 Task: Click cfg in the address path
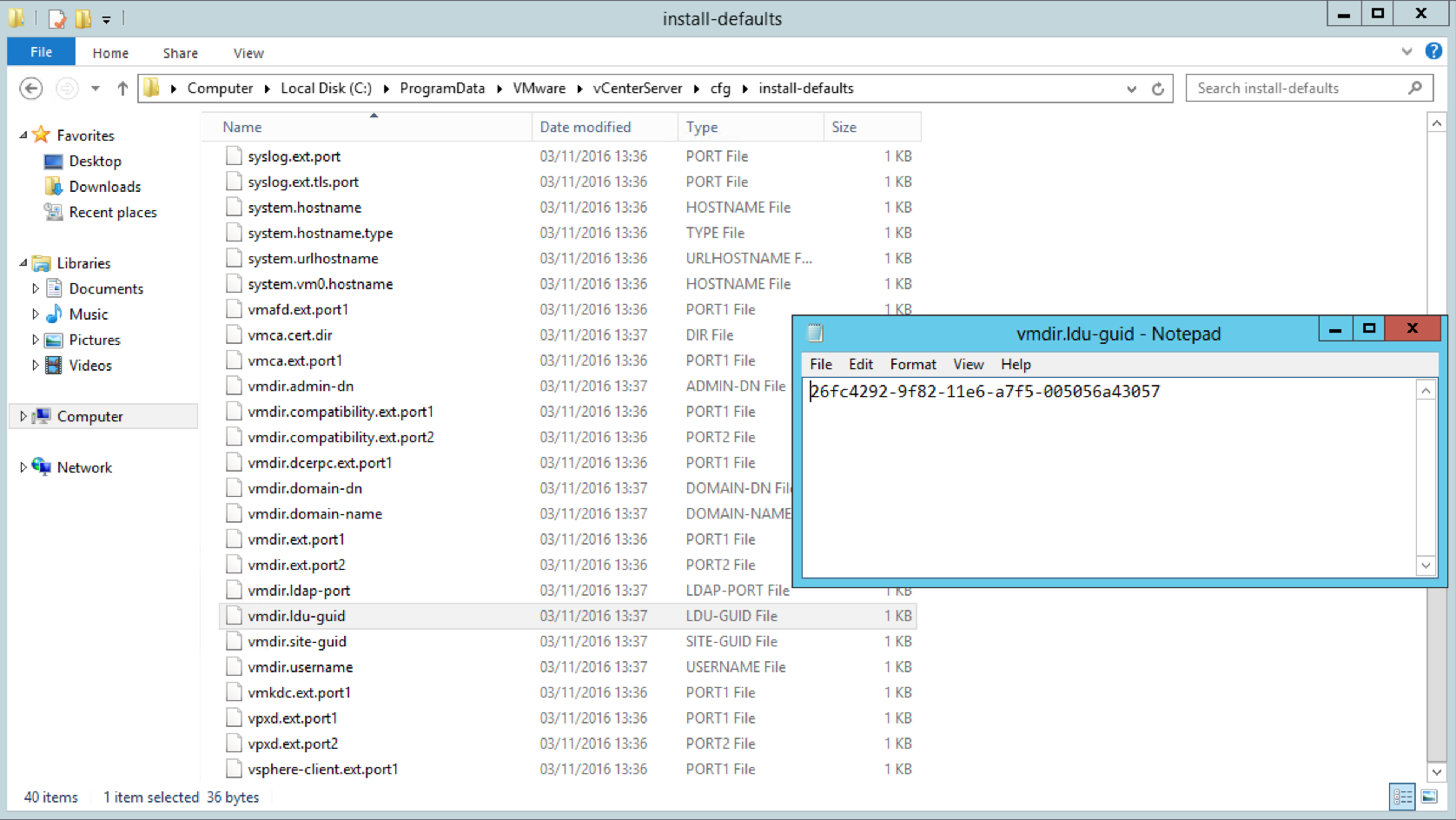click(x=720, y=88)
